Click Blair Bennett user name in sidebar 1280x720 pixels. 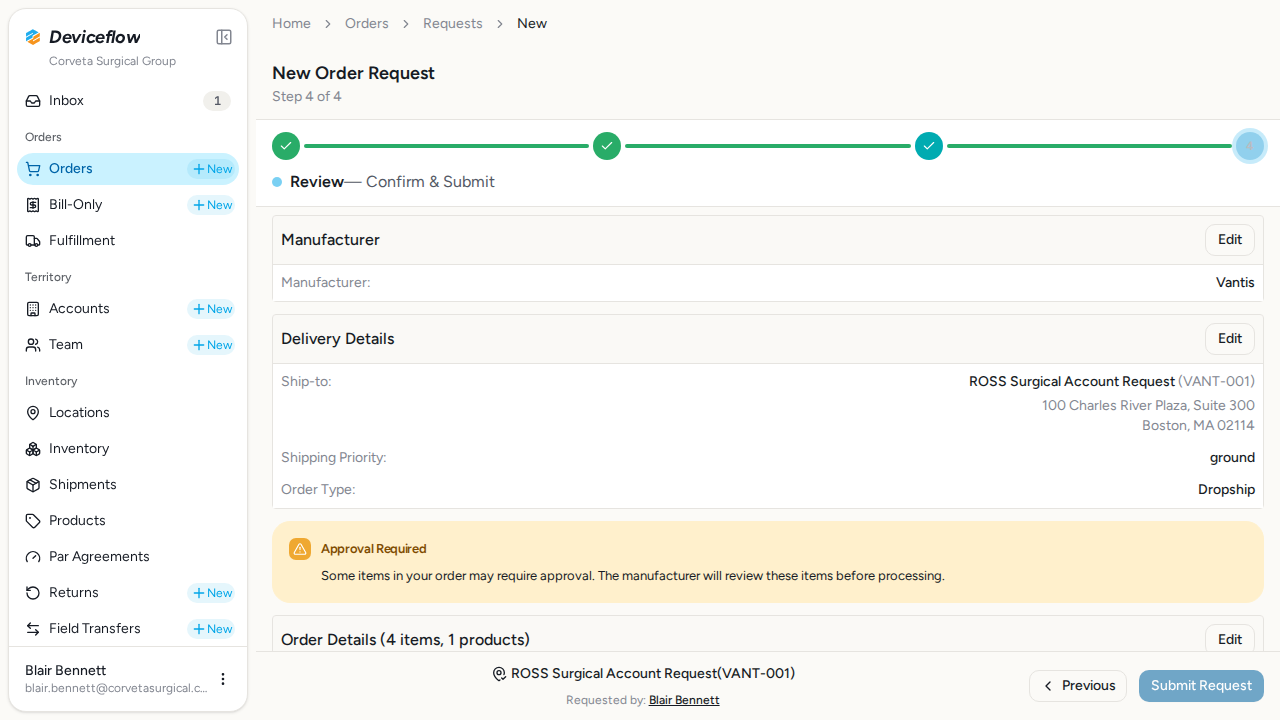[x=65, y=670]
